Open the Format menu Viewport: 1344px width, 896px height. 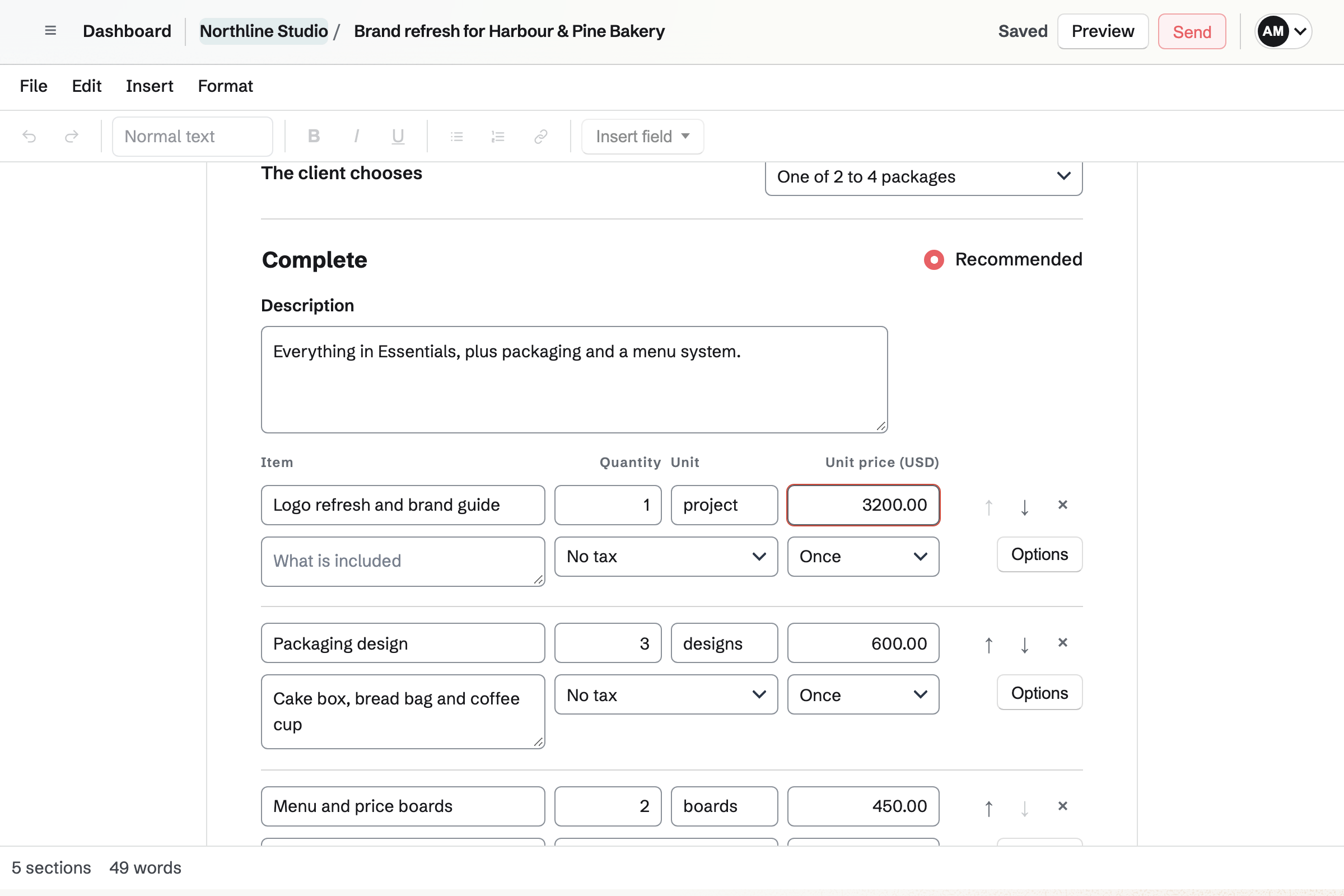pyautogui.click(x=225, y=86)
